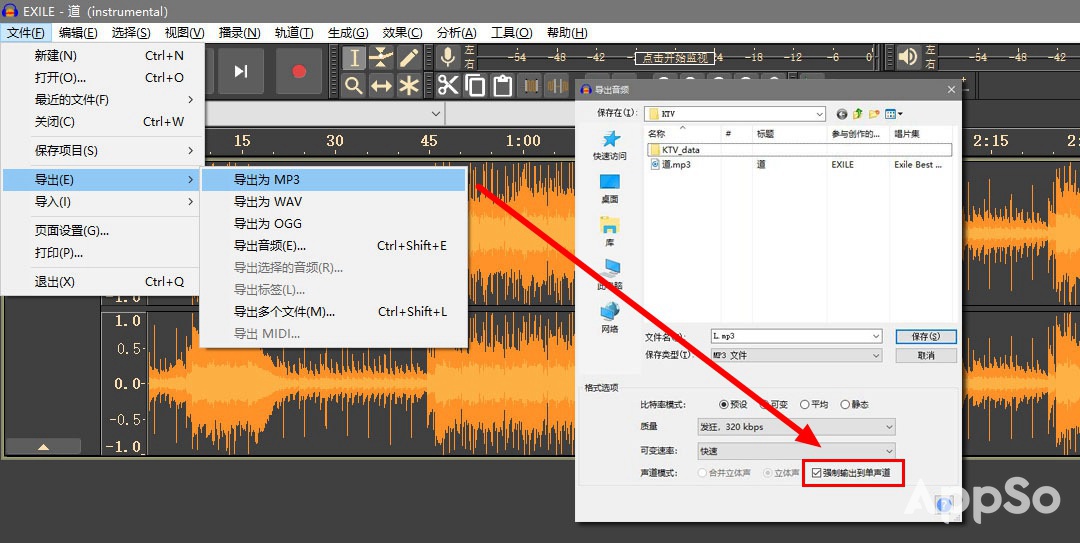
Task: Pick the Draw pencil tool
Action: [x=409, y=58]
